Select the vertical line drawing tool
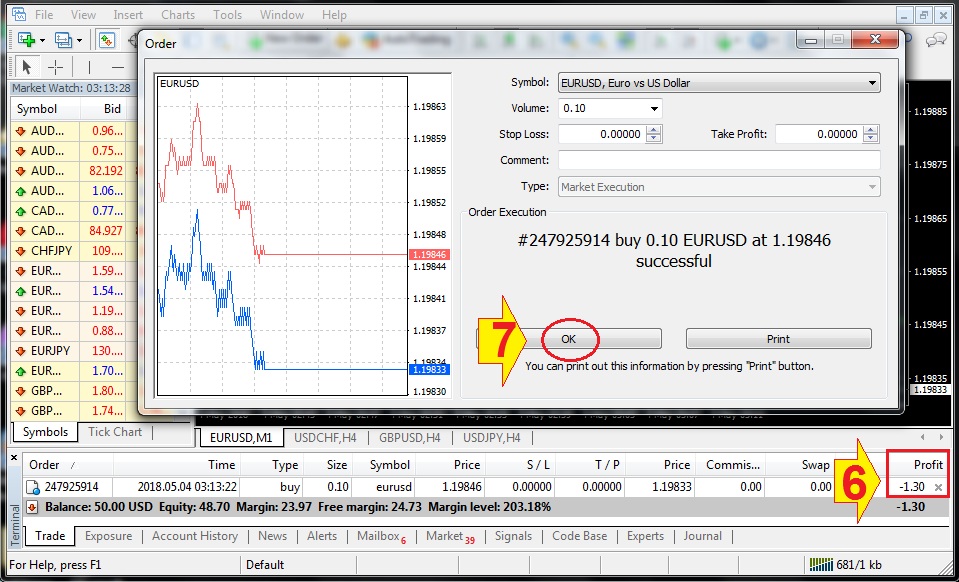This screenshot has width=959, height=582. pyautogui.click(x=89, y=67)
